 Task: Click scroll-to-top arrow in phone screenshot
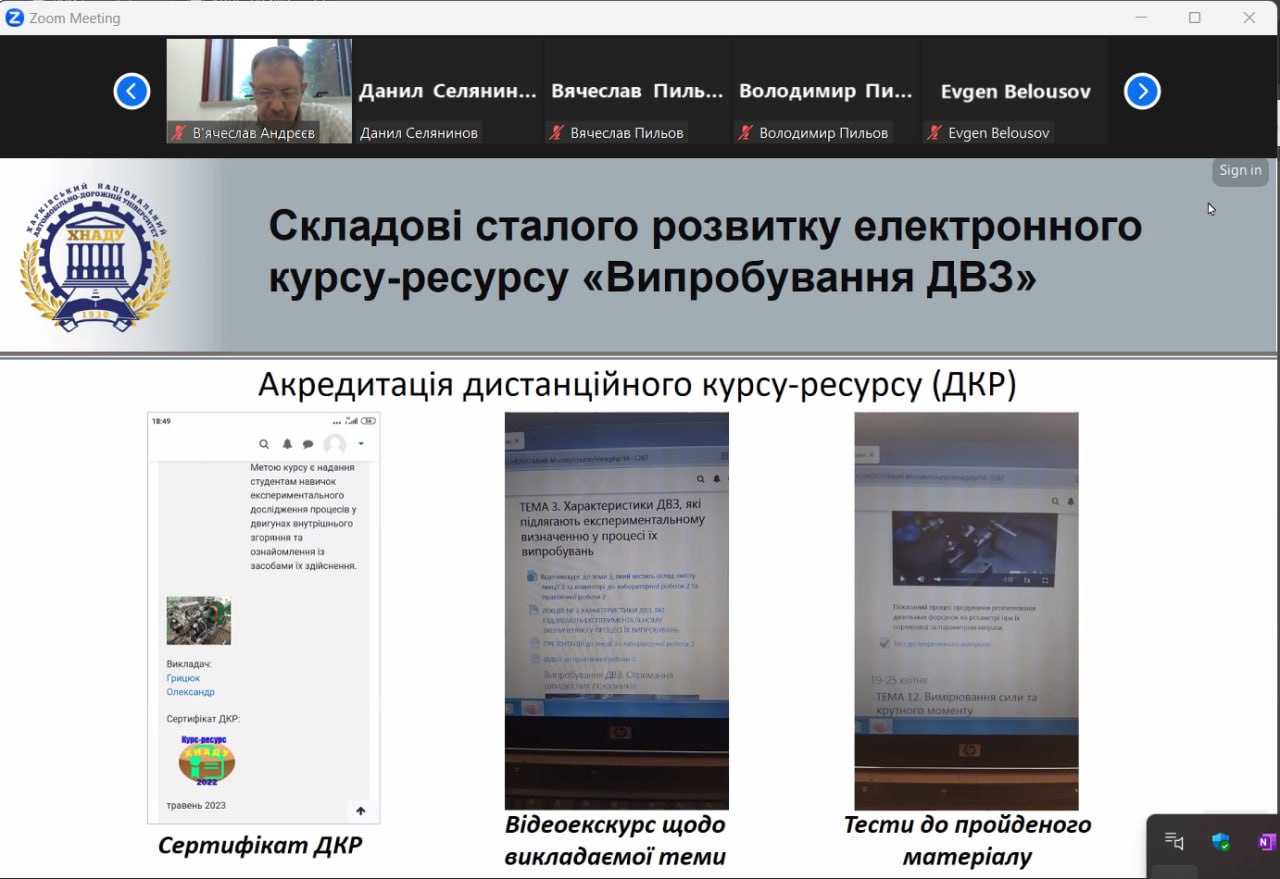pyautogui.click(x=361, y=811)
